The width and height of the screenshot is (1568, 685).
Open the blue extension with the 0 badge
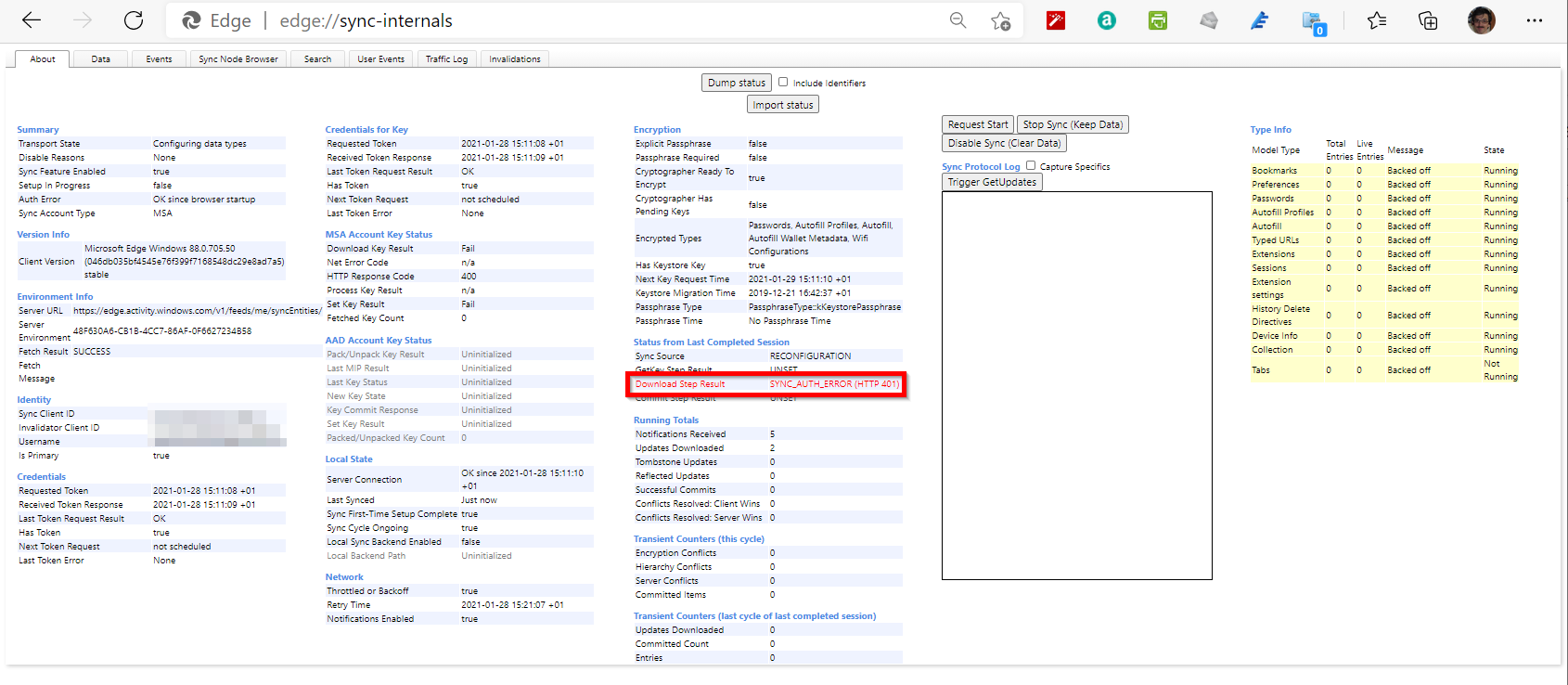tap(1313, 22)
